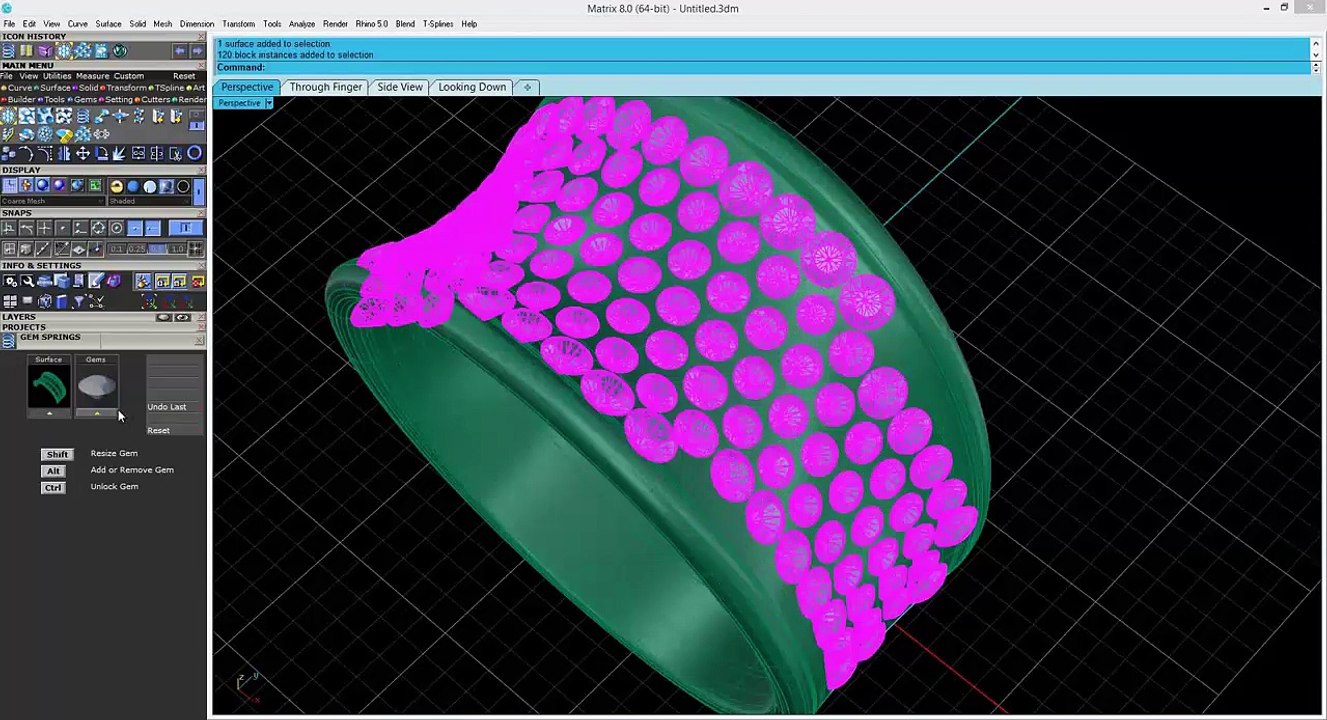Open the Rhino 5.0 menu

pos(372,24)
